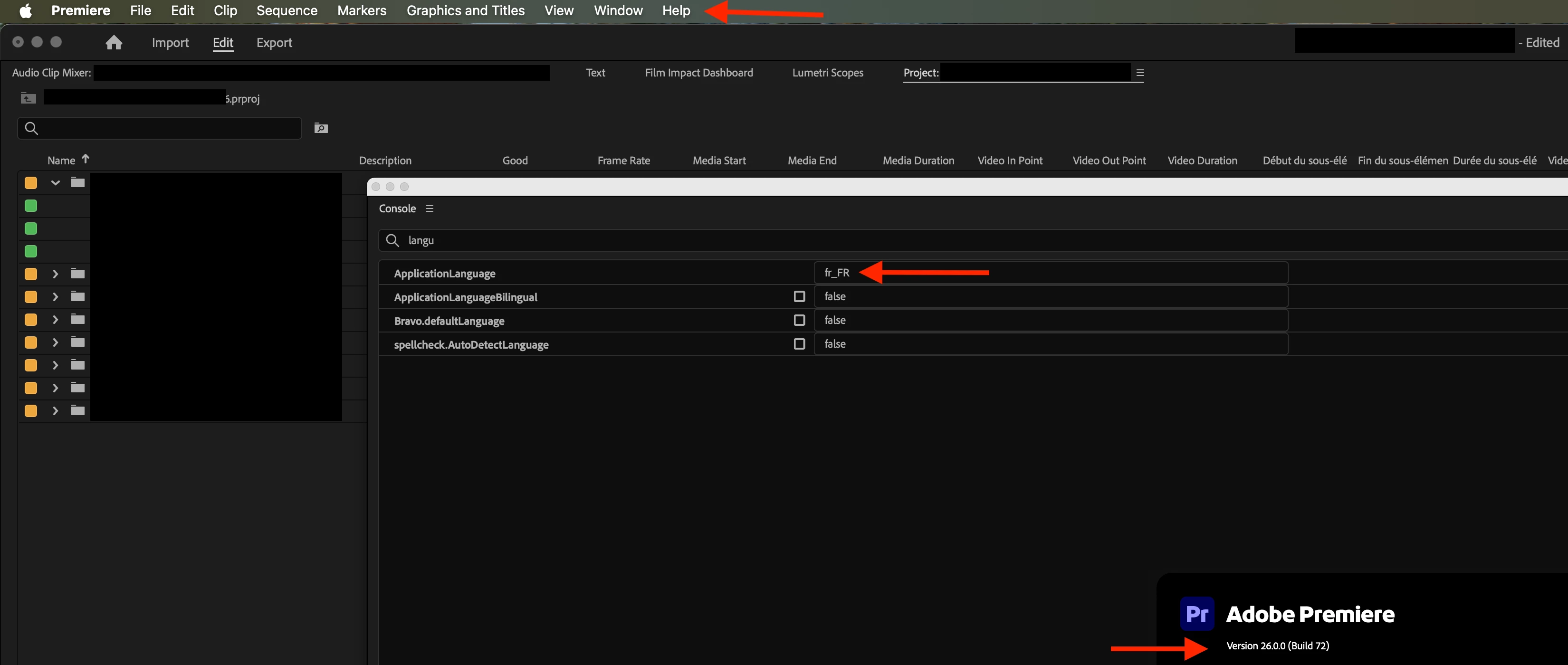The width and height of the screenshot is (1568, 665).
Task: Toggle the spellcheck.AutoDetectLanguage checkbox
Action: [x=799, y=344]
